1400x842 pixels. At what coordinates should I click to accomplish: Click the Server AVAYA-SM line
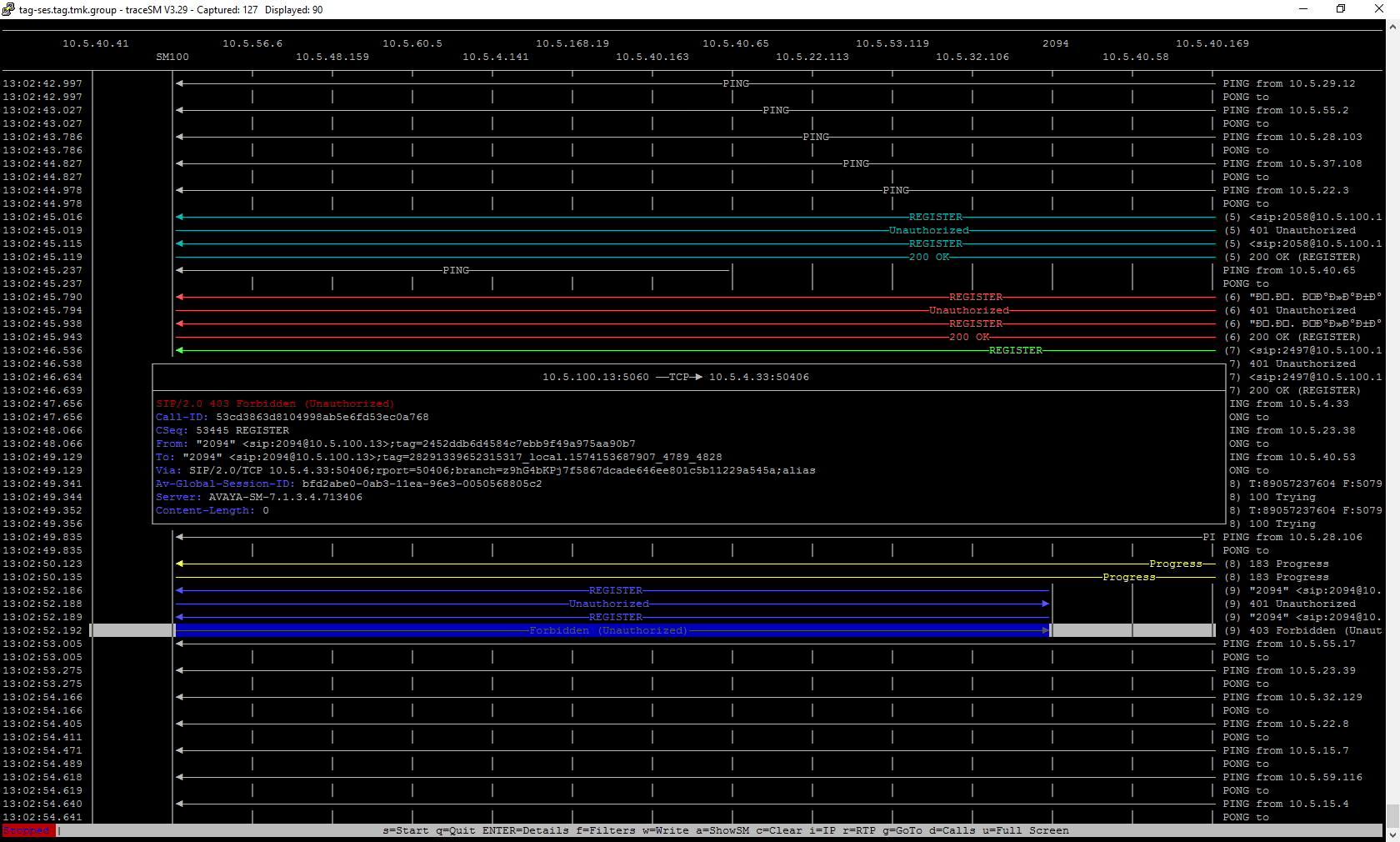(259, 497)
